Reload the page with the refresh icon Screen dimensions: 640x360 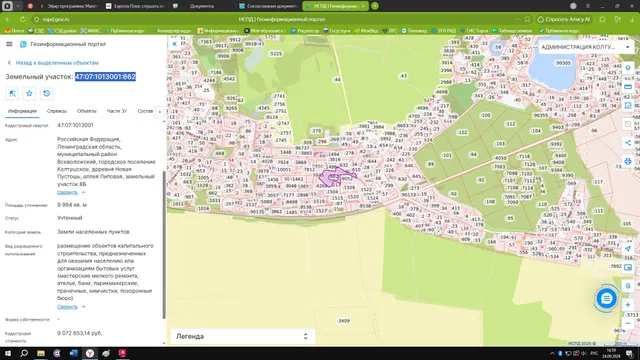(22, 19)
